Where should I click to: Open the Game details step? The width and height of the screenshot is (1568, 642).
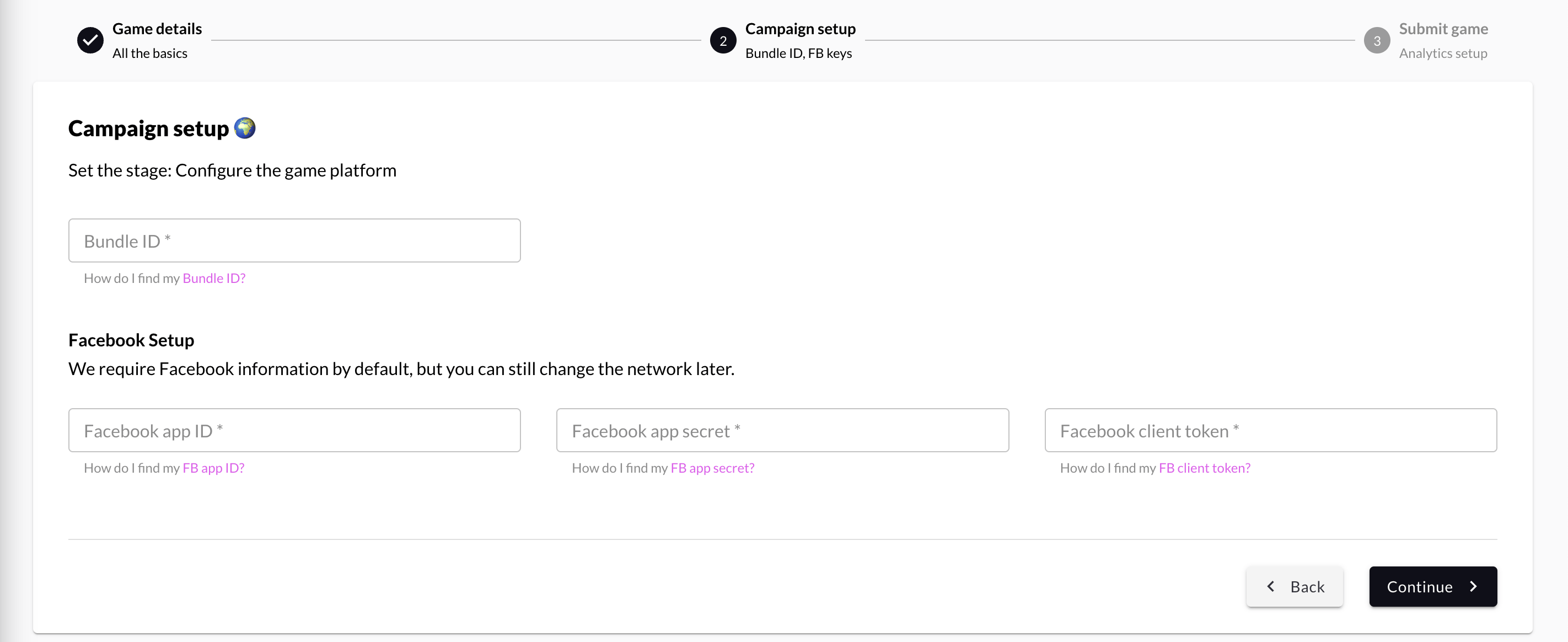tap(157, 29)
